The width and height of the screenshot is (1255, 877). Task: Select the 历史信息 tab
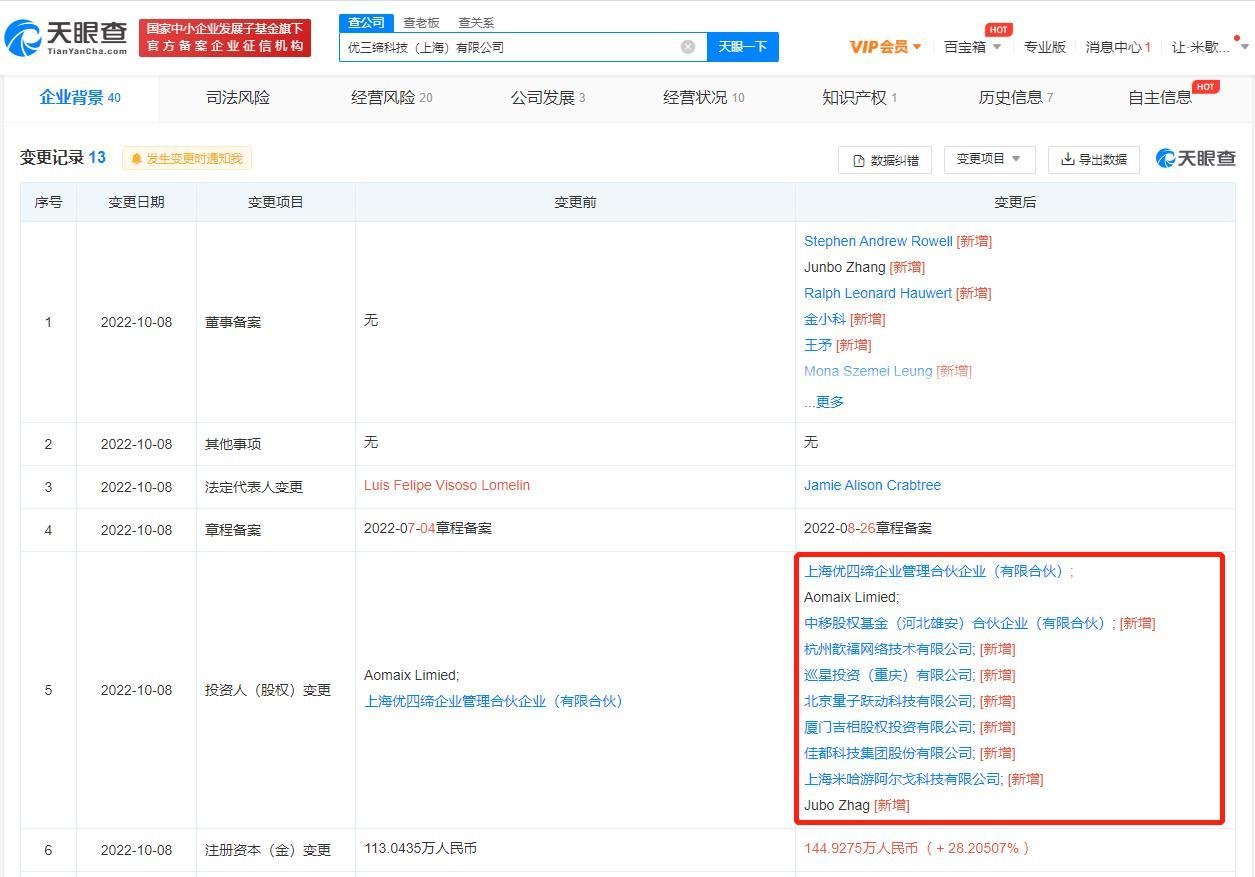point(1015,97)
